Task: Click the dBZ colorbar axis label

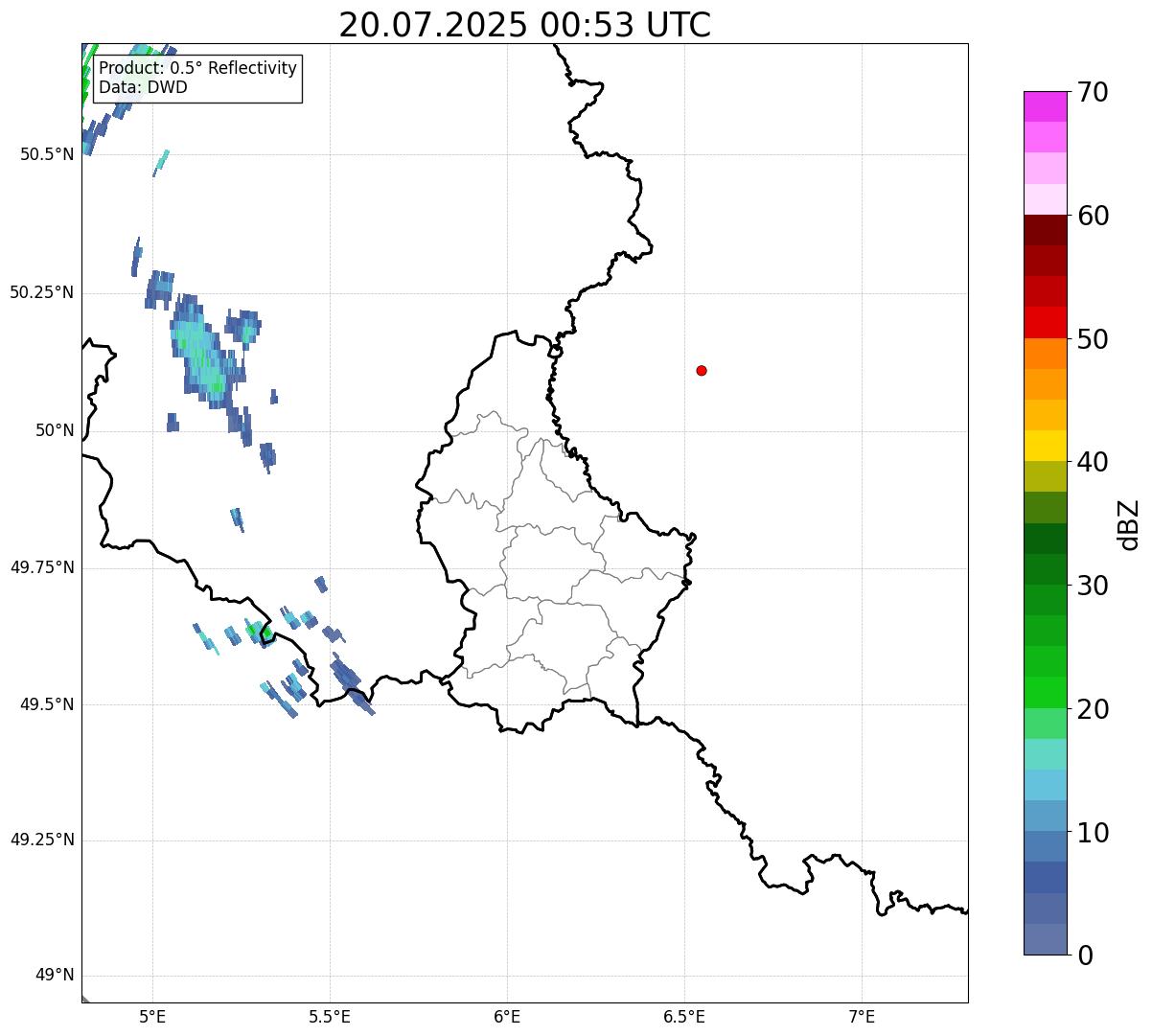Action: (1130, 524)
